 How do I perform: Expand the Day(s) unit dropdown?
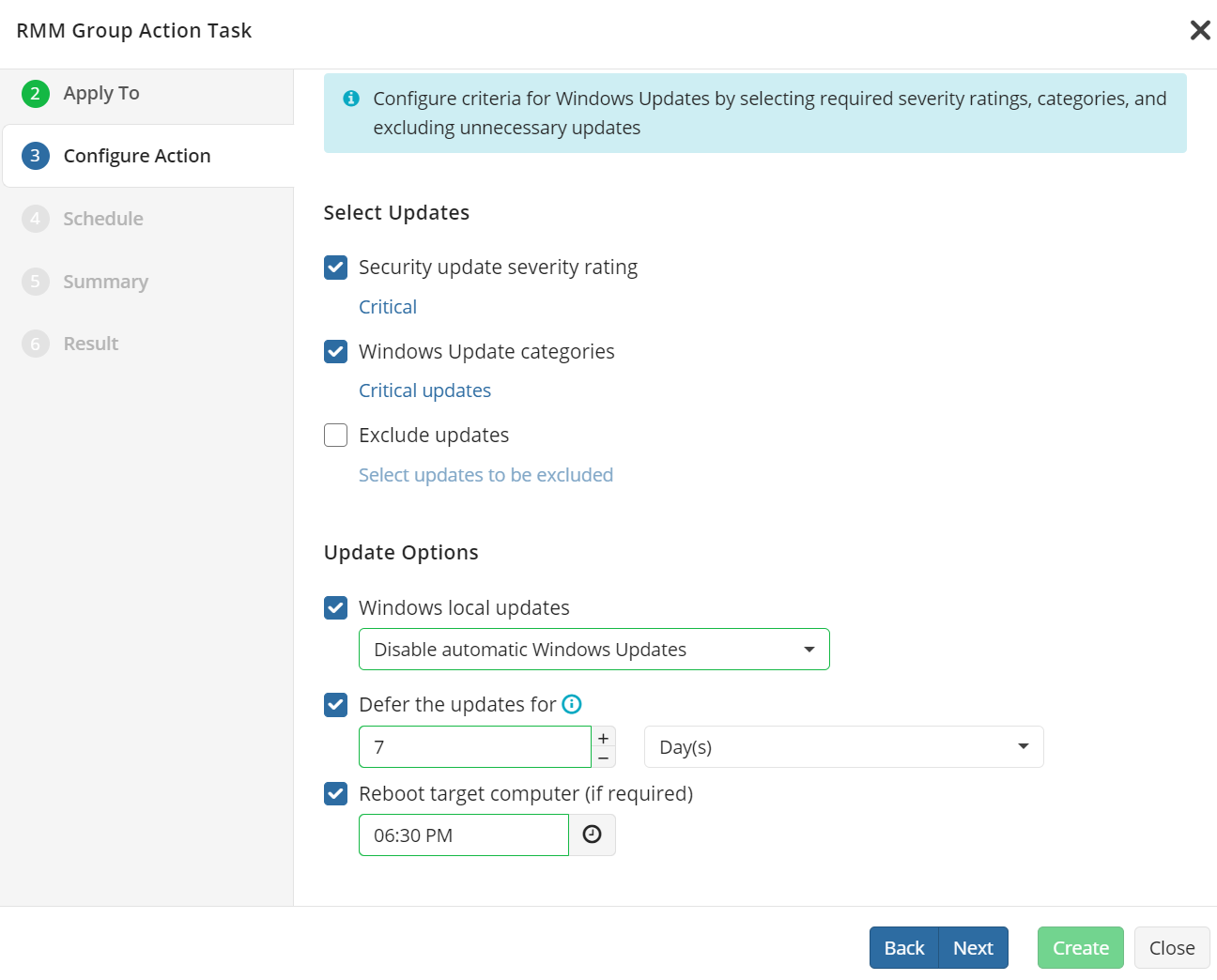point(842,747)
